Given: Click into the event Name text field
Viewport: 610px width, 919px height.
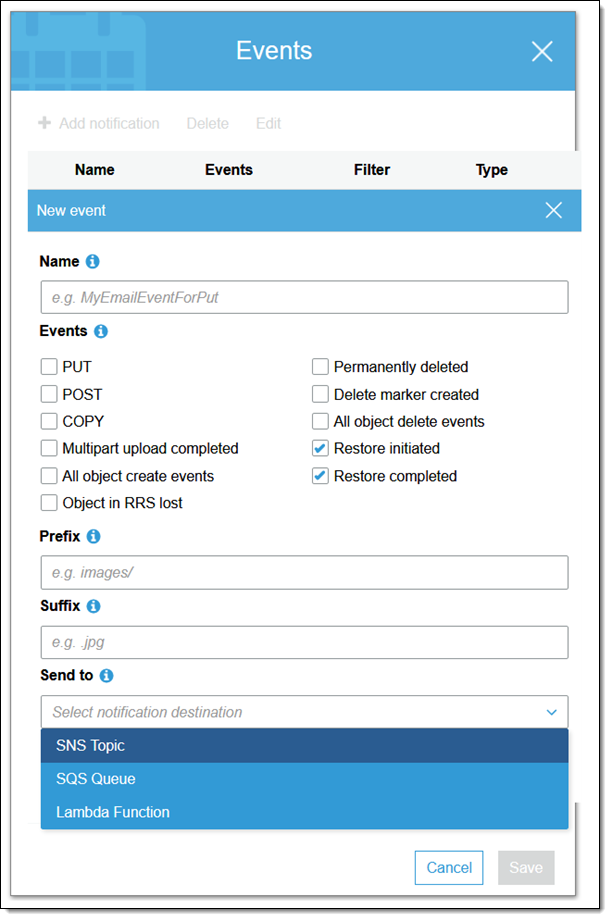Looking at the screenshot, I should coord(304,298).
